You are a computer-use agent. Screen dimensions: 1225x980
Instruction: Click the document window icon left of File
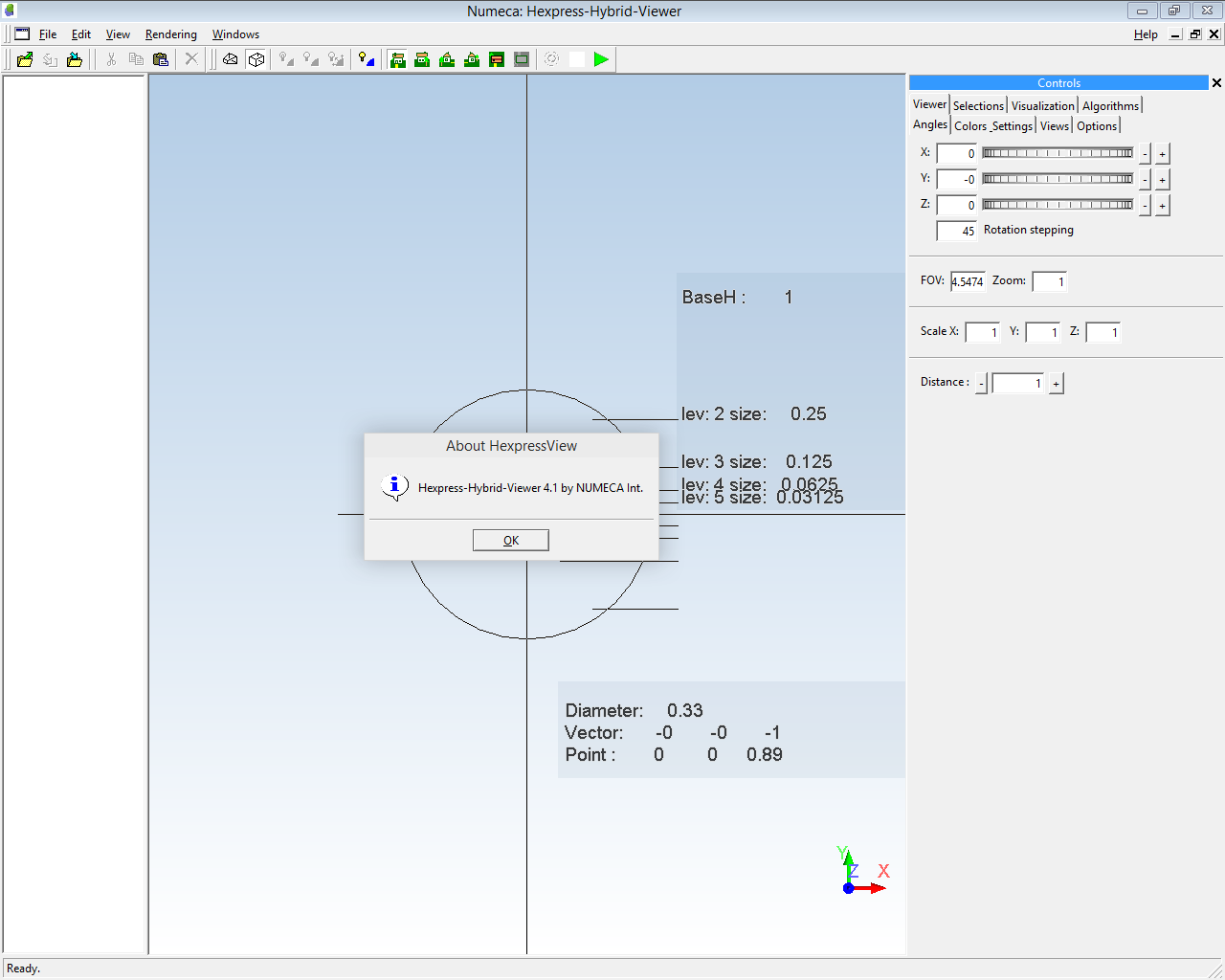22,33
